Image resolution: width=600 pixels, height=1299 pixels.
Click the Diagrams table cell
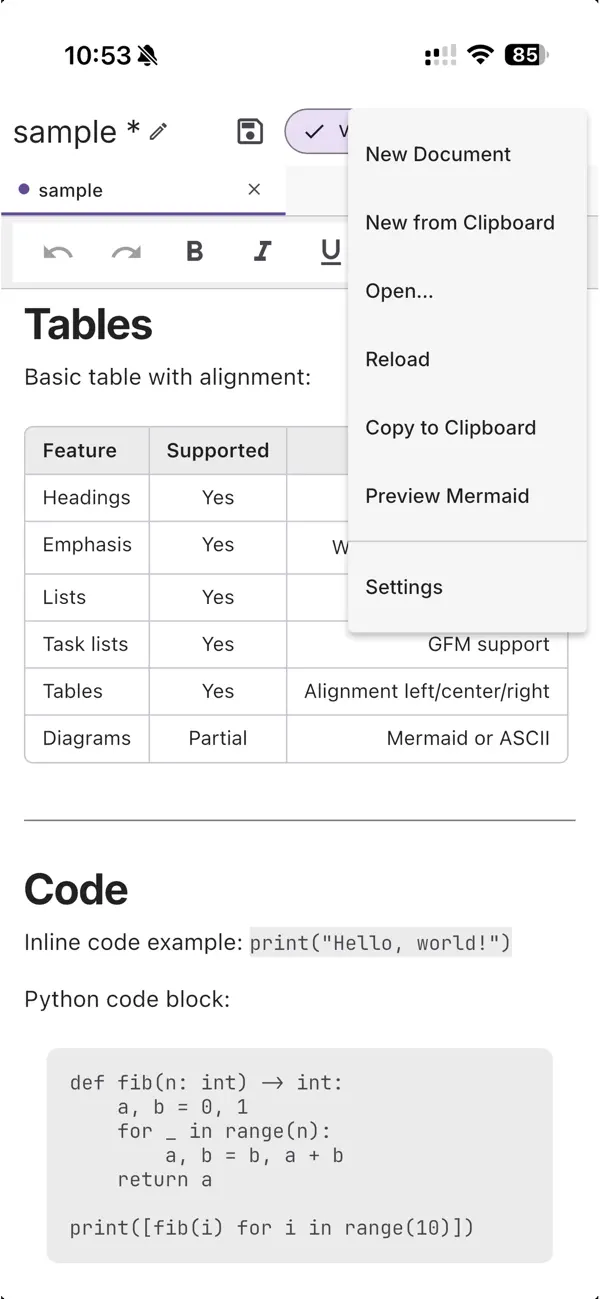click(x=87, y=739)
